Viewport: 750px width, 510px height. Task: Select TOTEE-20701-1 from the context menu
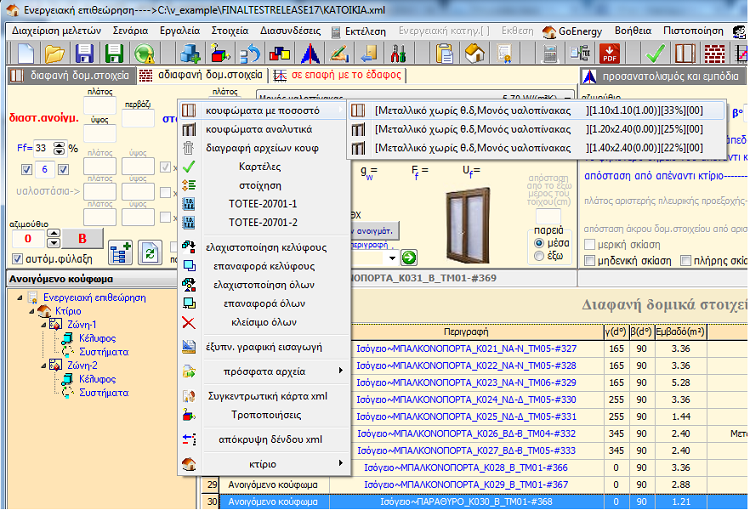click(x=264, y=203)
